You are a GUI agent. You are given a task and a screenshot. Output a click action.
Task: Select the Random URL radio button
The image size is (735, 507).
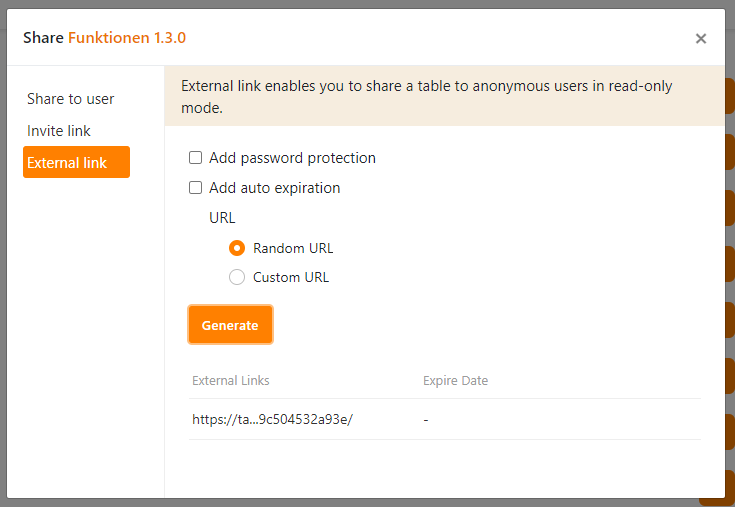pos(237,248)
